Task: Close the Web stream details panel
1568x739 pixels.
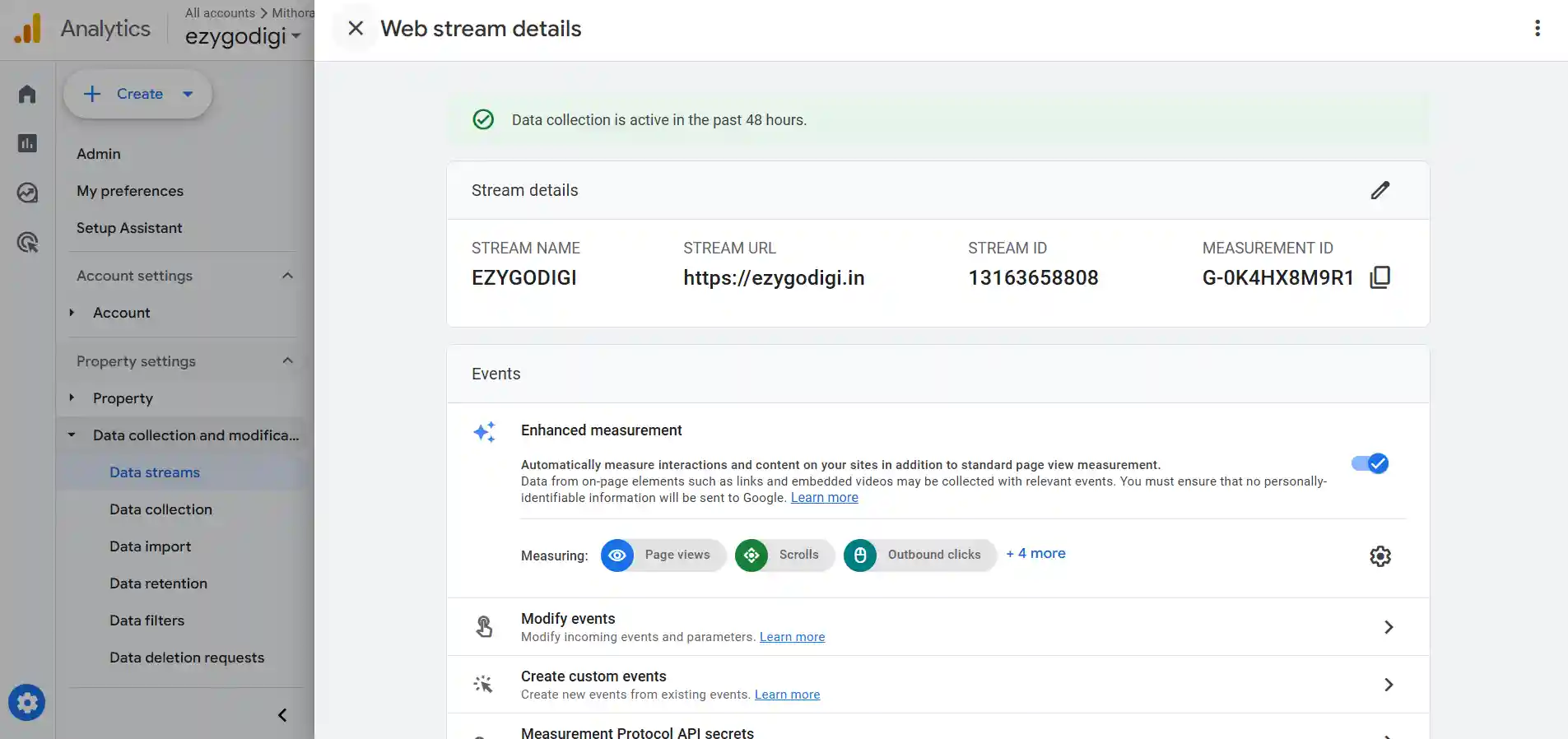Action: pos(356,28)
